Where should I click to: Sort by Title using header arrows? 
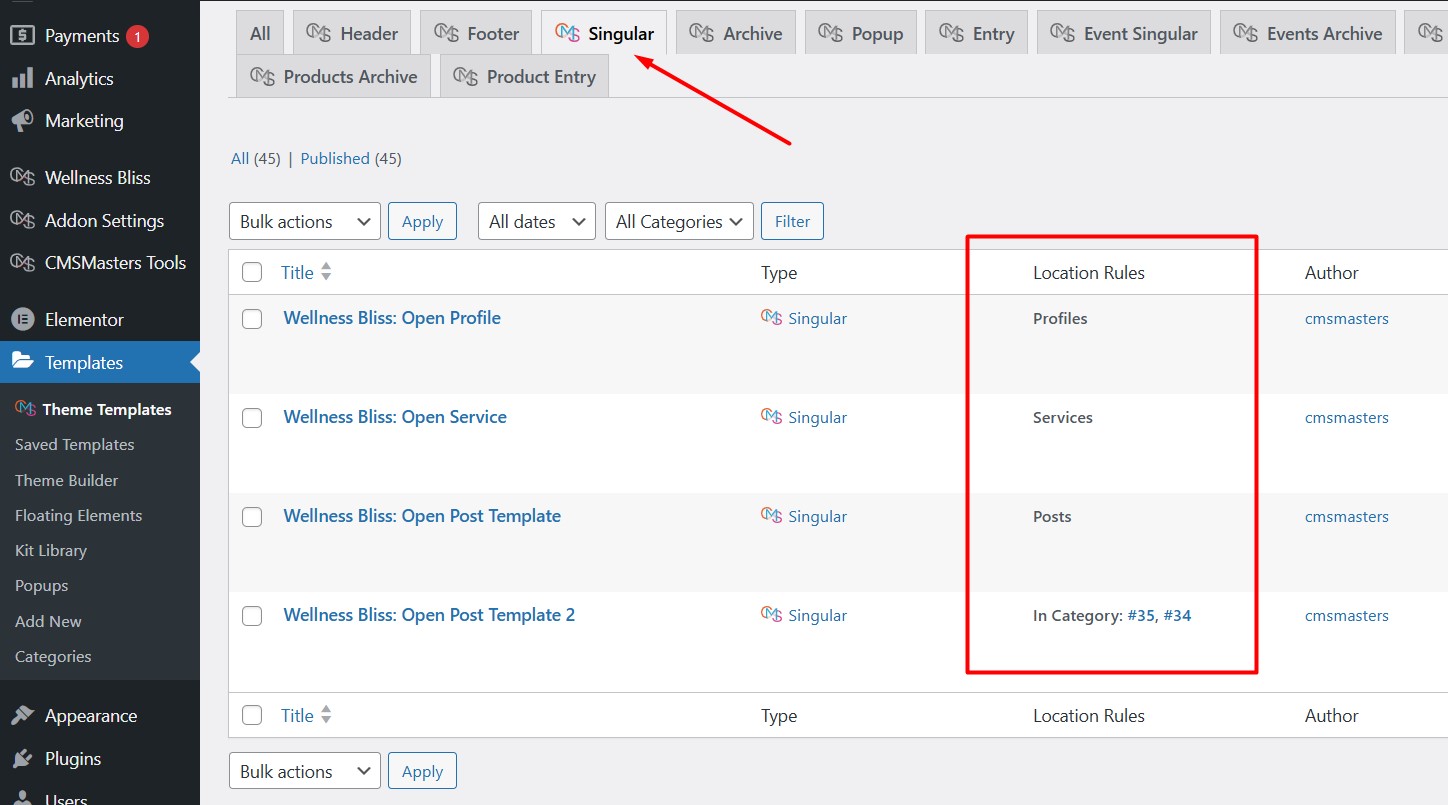[x=326, y=272]
